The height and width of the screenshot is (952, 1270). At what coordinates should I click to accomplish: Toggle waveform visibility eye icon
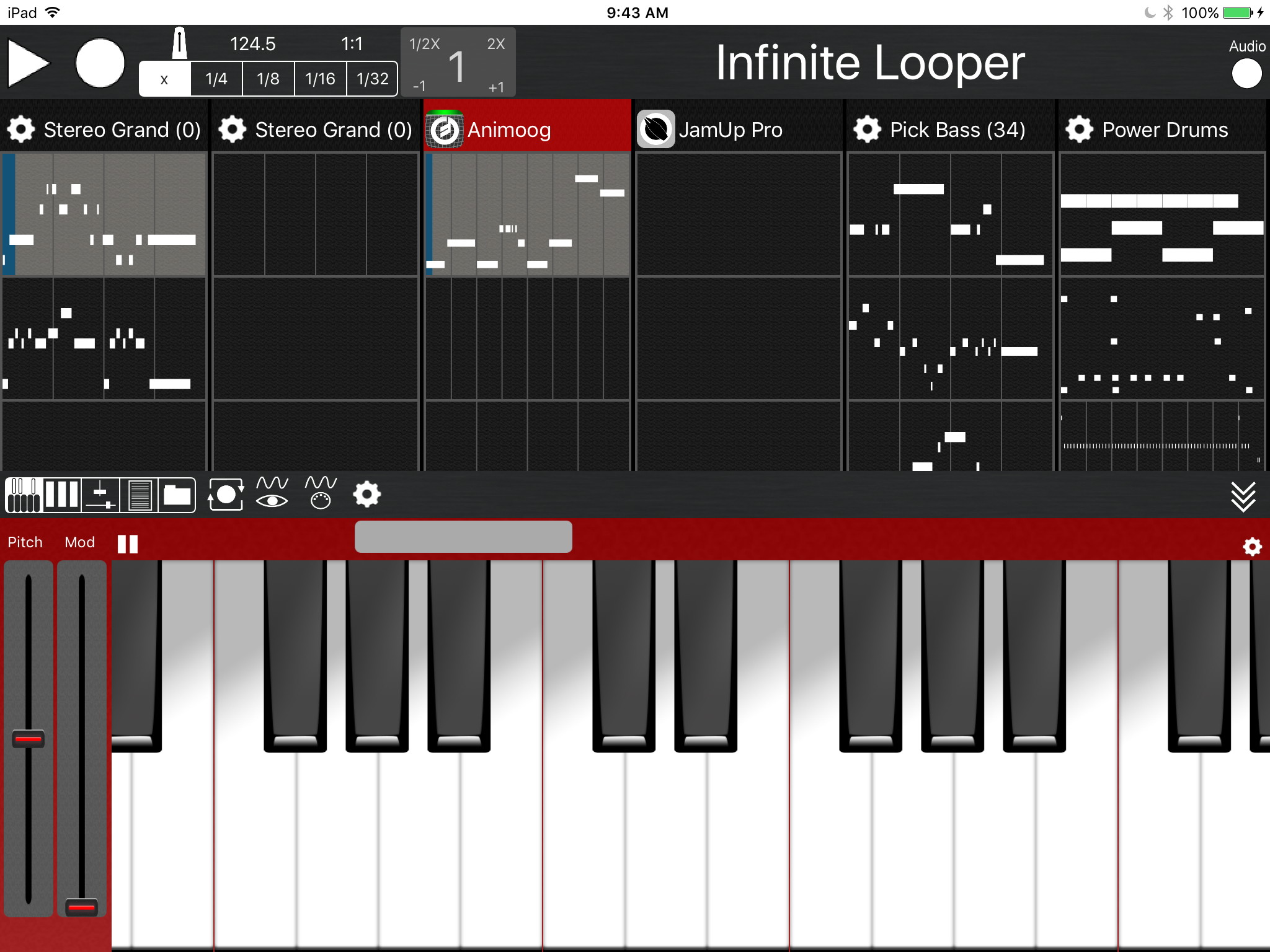click(272, 492)
